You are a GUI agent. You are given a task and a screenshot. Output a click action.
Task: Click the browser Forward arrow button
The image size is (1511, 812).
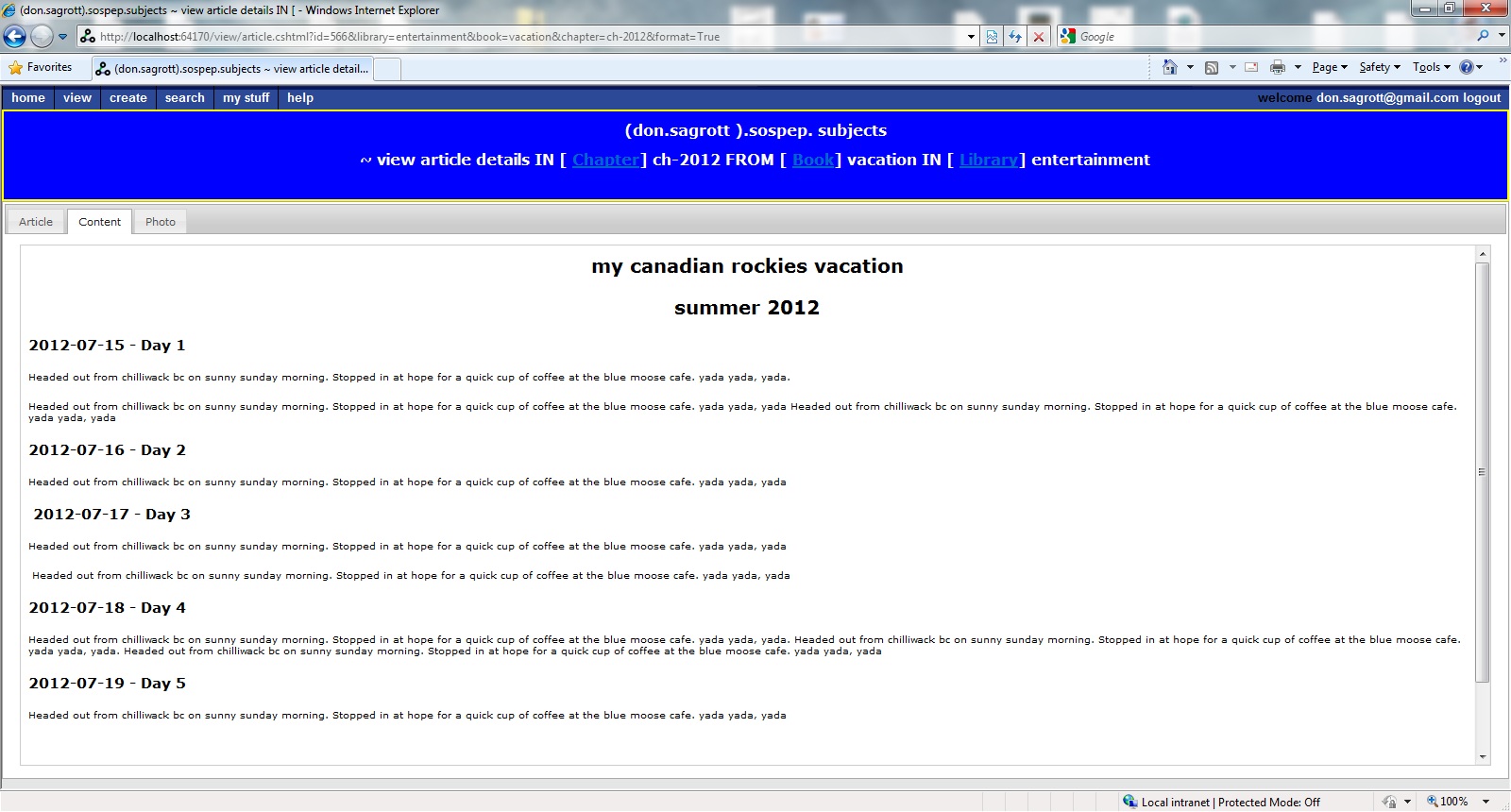(42, 37)
